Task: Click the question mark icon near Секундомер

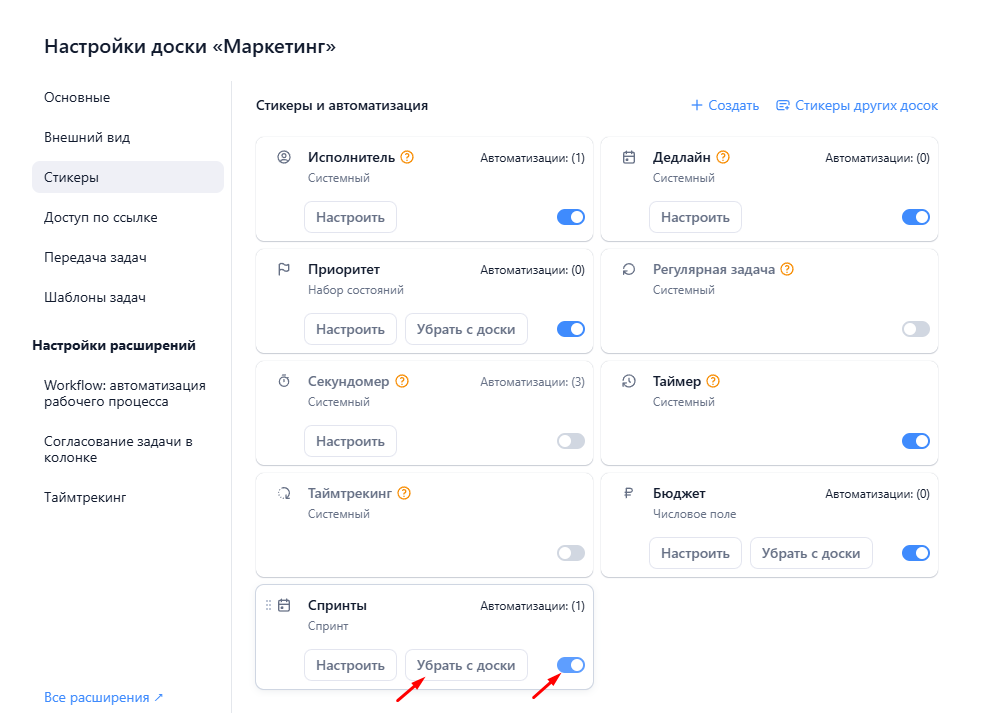Action: point(402,381)
